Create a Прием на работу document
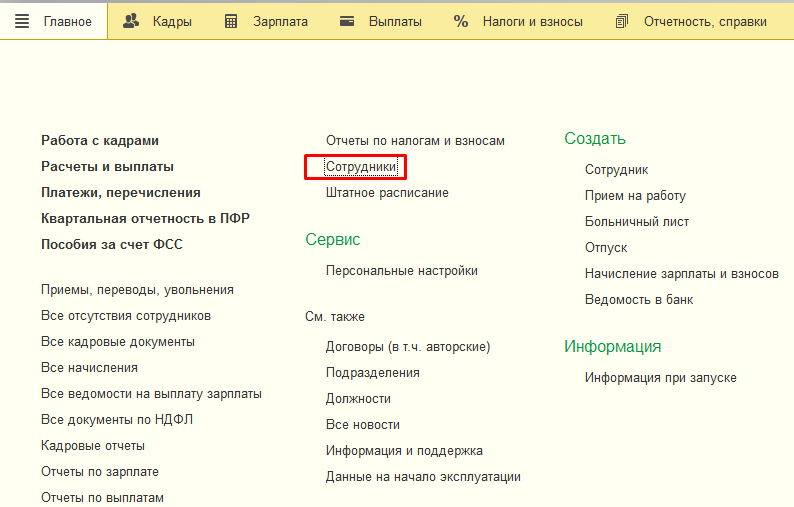This screenshot has width=794, height=507. [635, 196]
